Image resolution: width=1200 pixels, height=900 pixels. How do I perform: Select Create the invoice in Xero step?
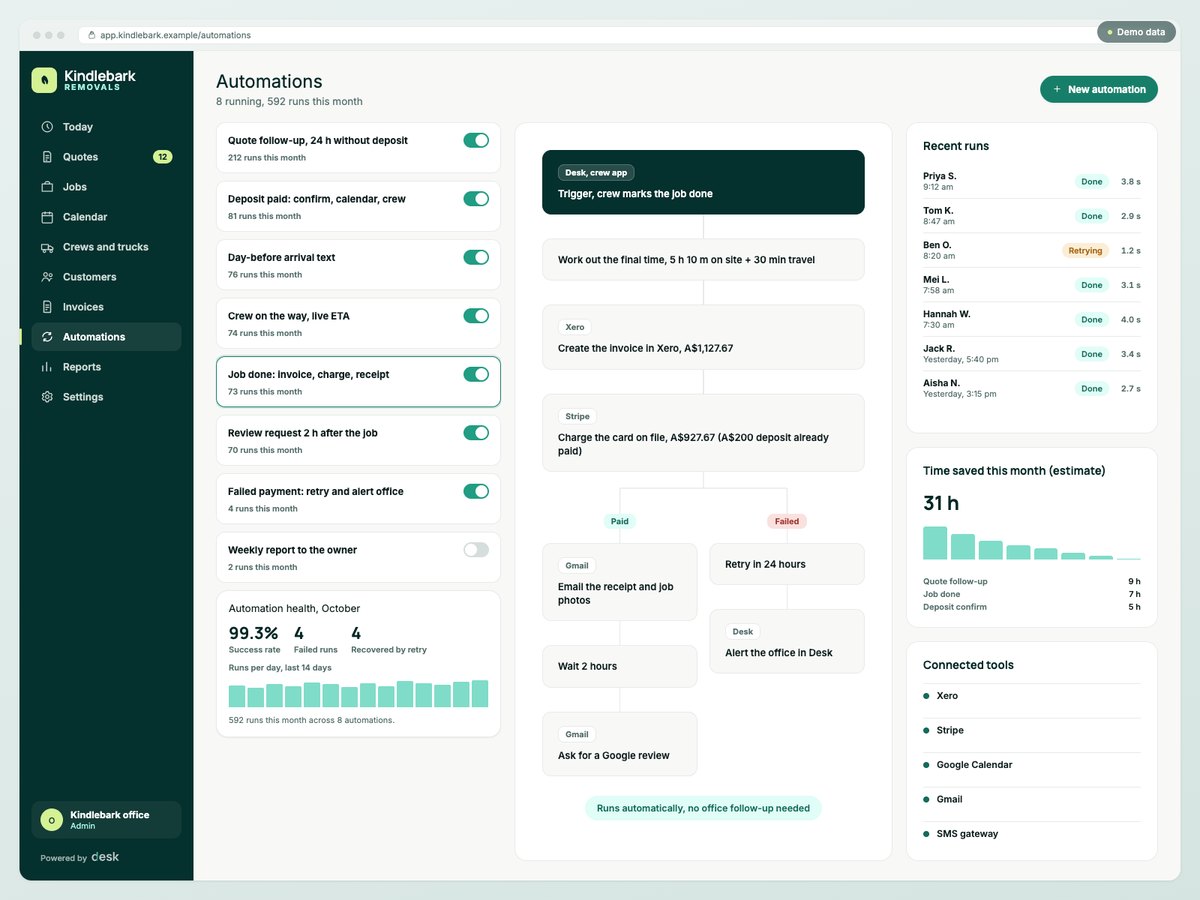pyautogui.click(x=703, y=337)
